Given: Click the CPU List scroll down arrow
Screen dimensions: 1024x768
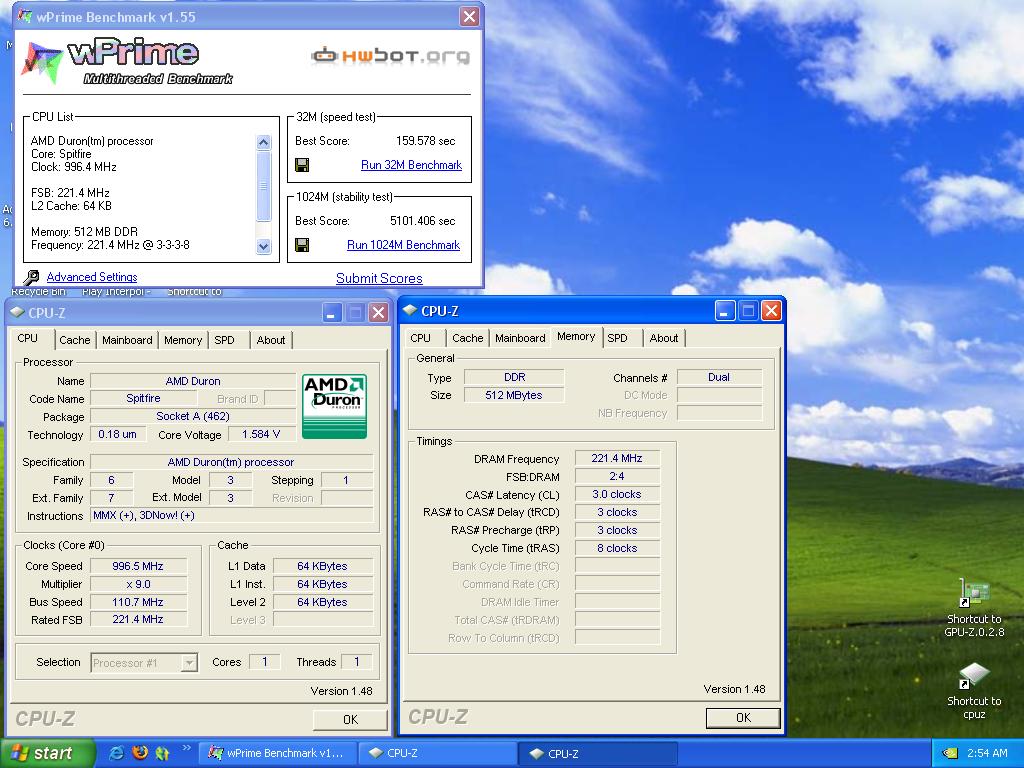Looking at the screenshot, I should point(263,247).
